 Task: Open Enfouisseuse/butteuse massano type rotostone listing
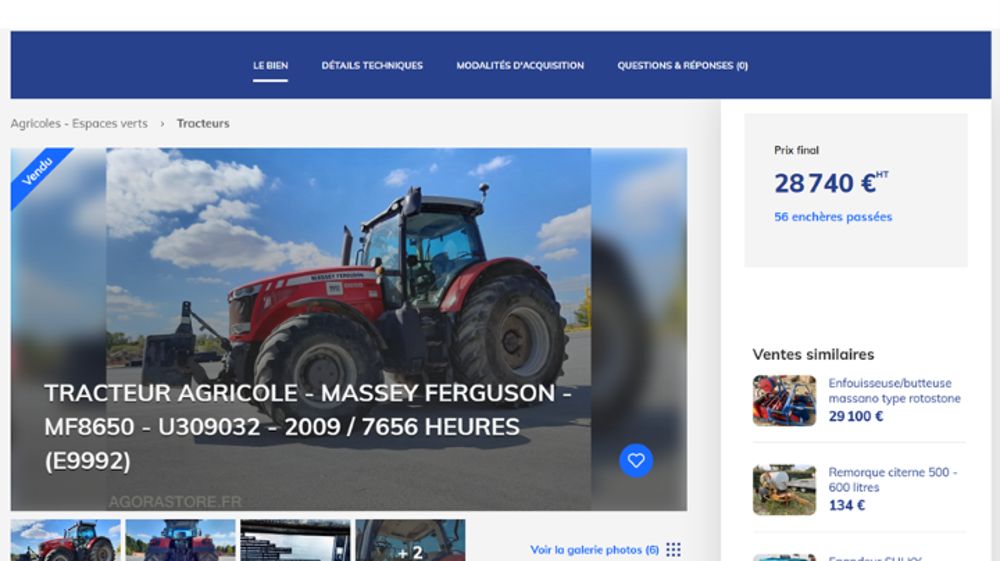tap(894, 391)
